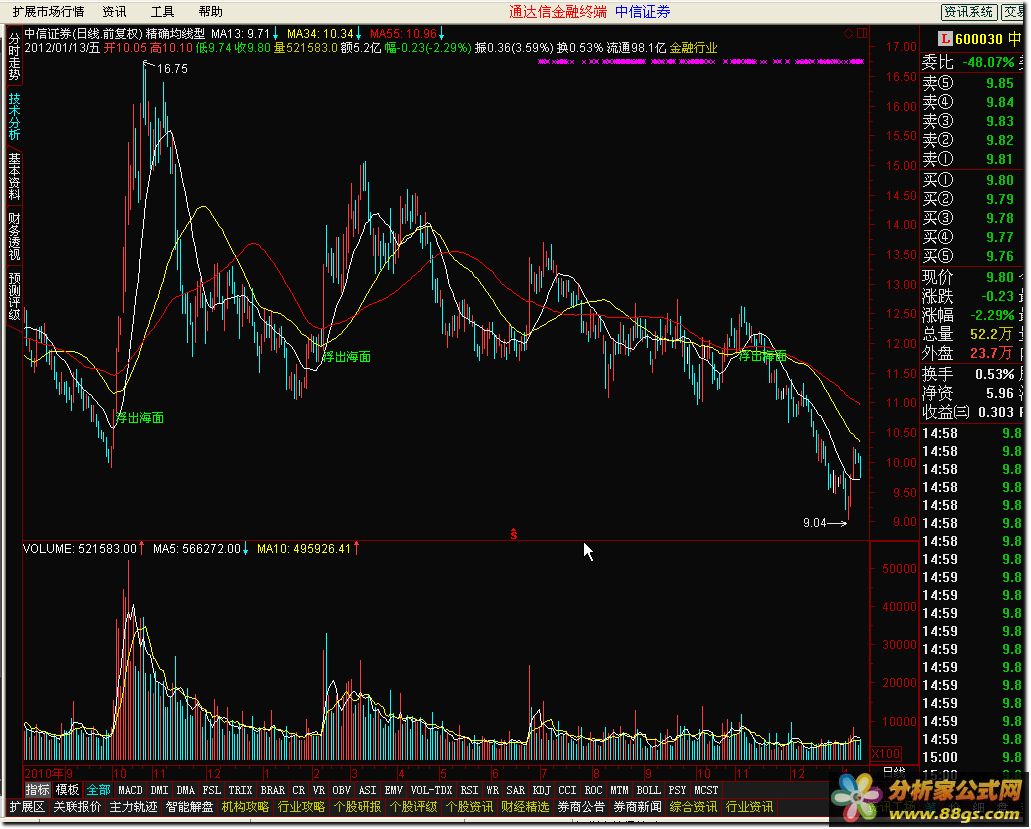Open the 智能解盘 tab
The width and height of the screenshot is (1031, 829).
point(189,807)
